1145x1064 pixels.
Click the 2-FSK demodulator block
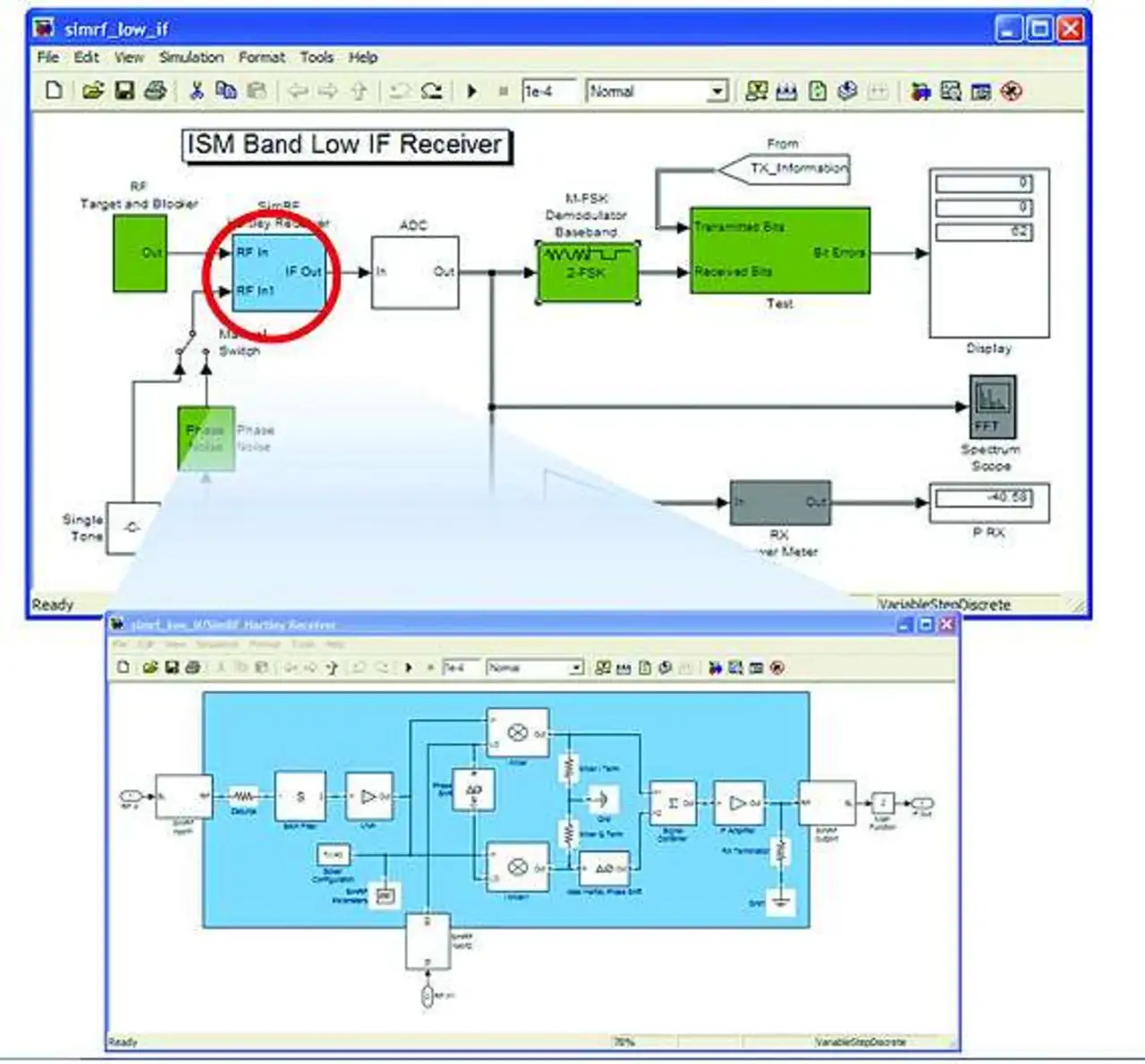coord(587,273)
